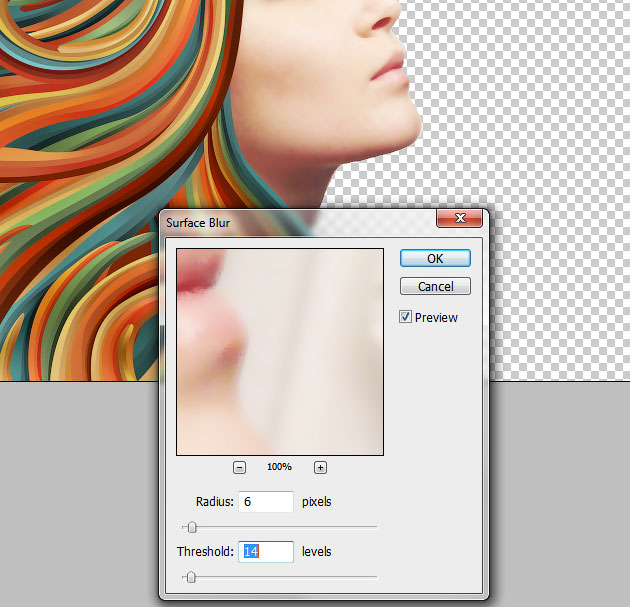Click the Surface Blur preview thumbnail
Image resolution: width=630 pixels, height=607 pixels.
point(280,352)
